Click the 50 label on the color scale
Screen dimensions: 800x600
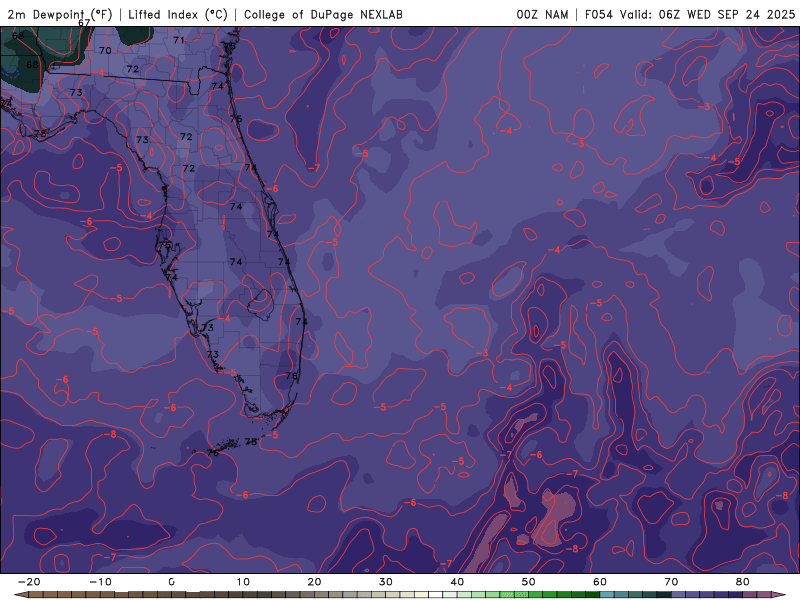(529, 582)
